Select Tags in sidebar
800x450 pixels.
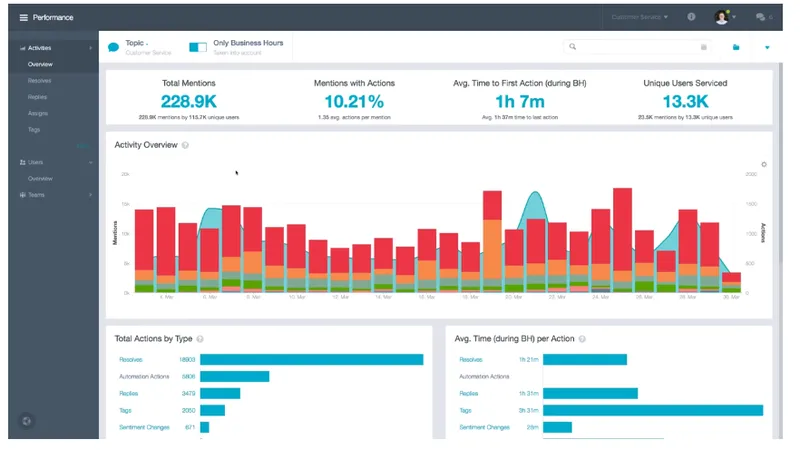coord(34,130)
